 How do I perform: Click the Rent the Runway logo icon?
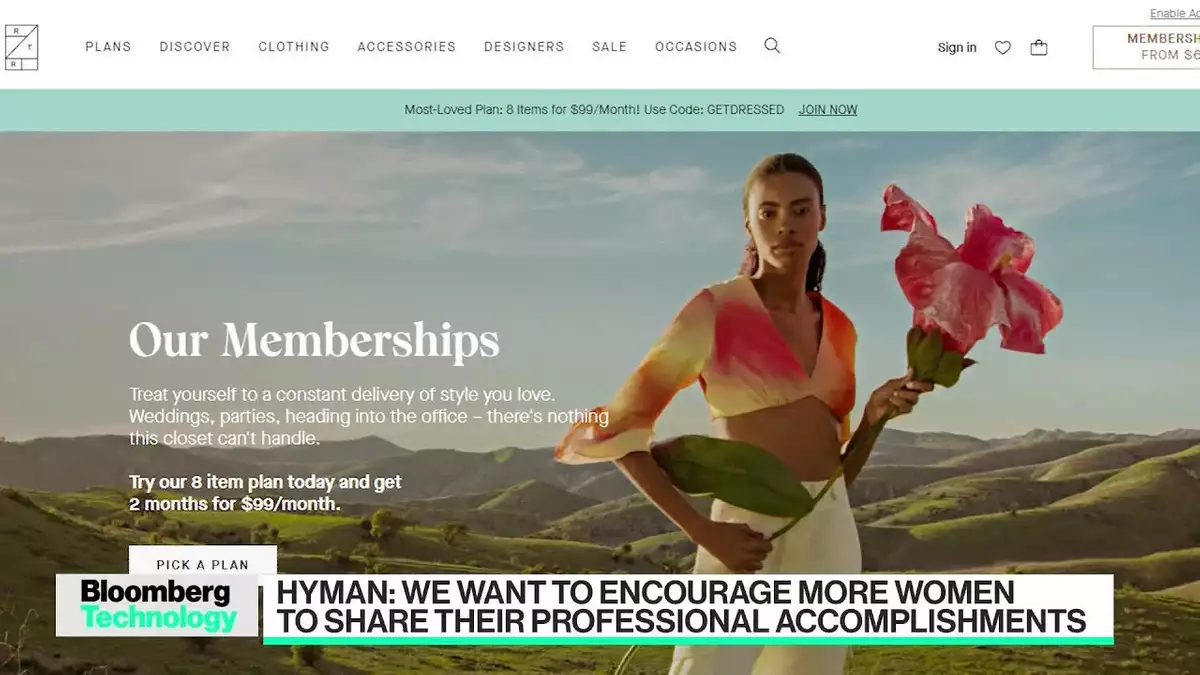click(21, 47)
